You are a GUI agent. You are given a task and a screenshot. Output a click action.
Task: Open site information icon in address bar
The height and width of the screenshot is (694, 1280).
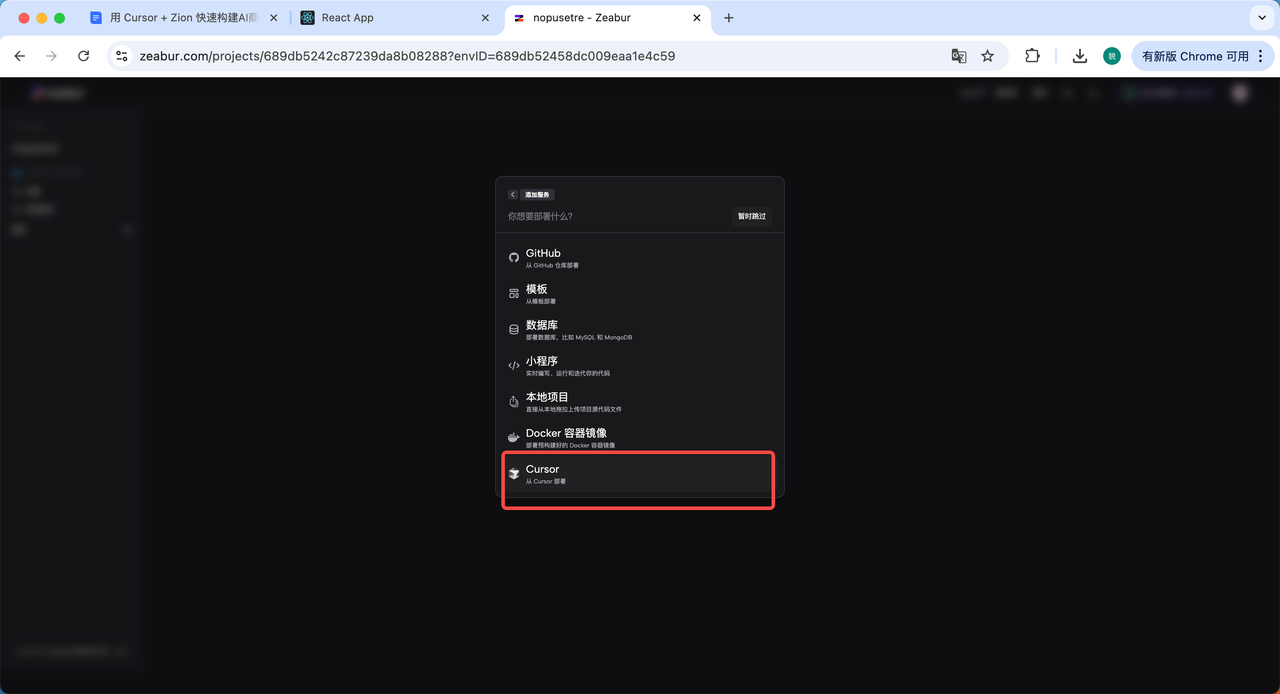click(x=122, y=56)
